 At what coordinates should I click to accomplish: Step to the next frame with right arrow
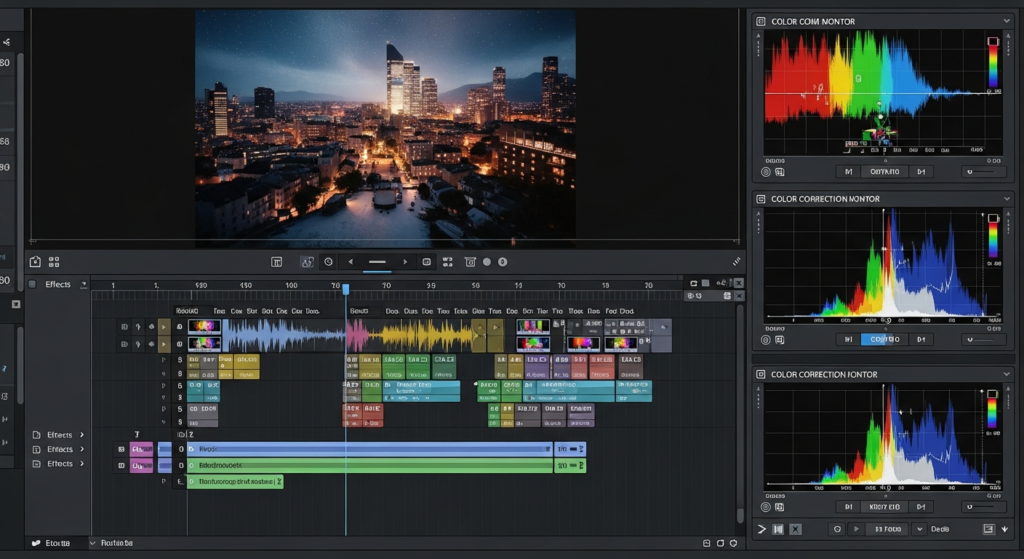tap(405, 262)
